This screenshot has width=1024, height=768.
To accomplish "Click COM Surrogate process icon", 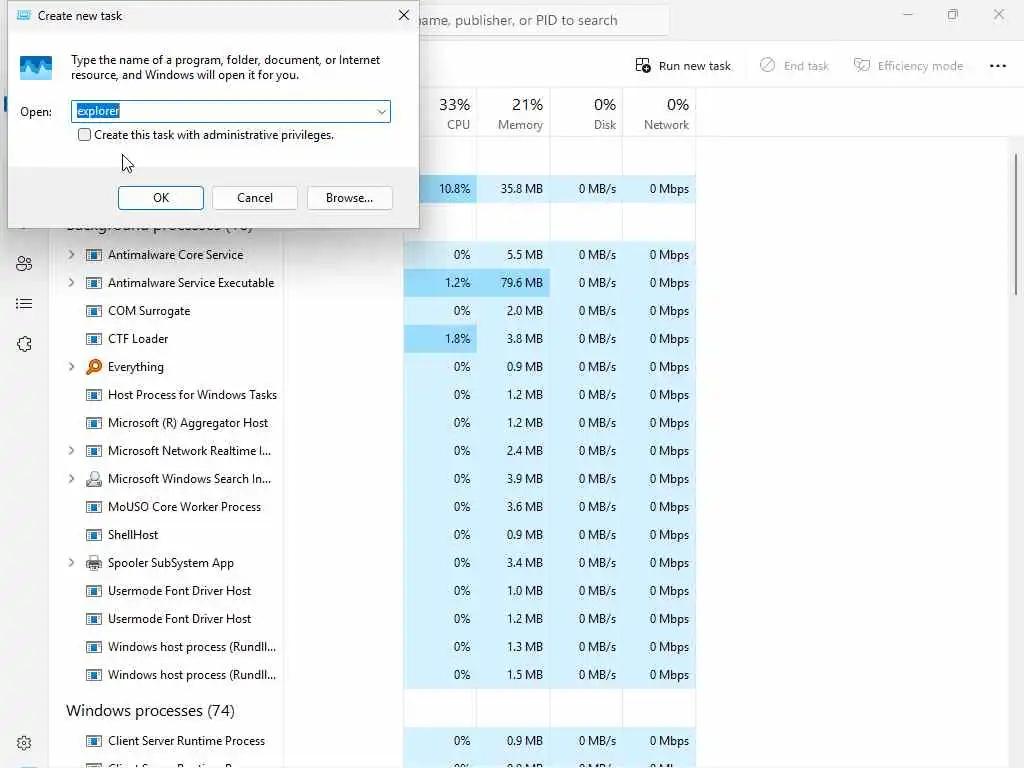I will click(94, 311).
